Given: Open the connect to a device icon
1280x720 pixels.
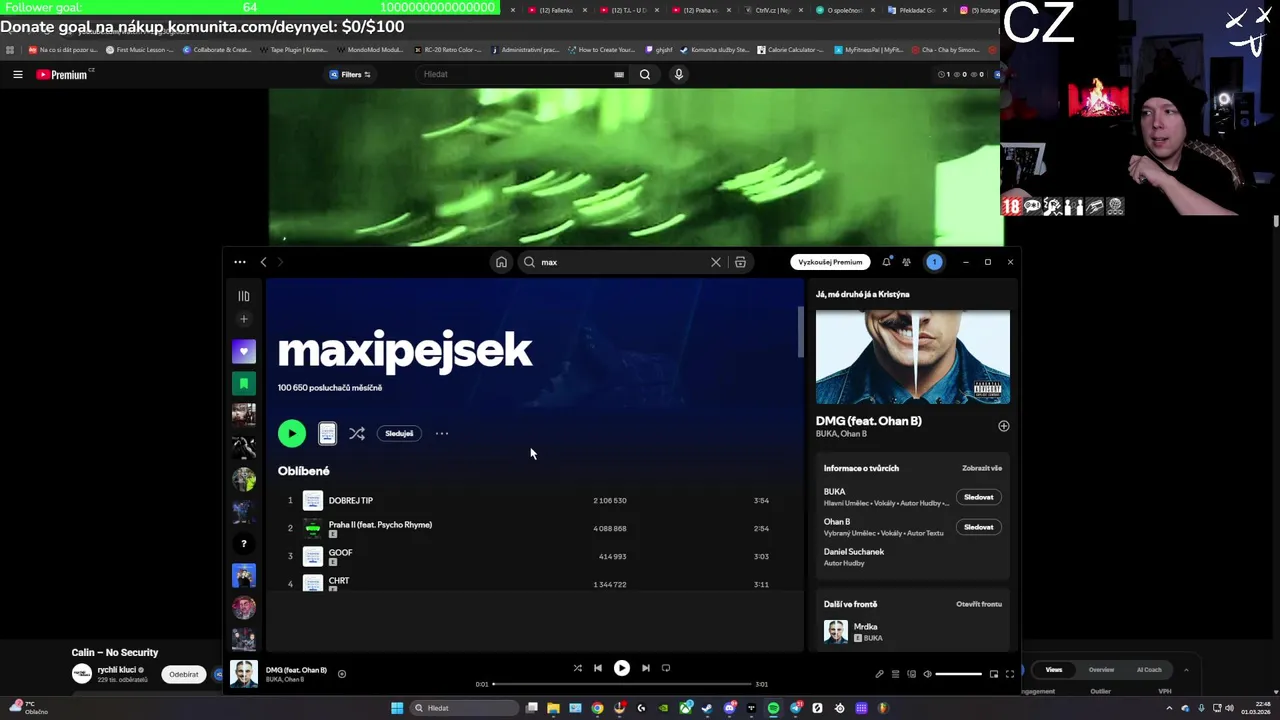Looking at the screenshot, I should (911, 674).
